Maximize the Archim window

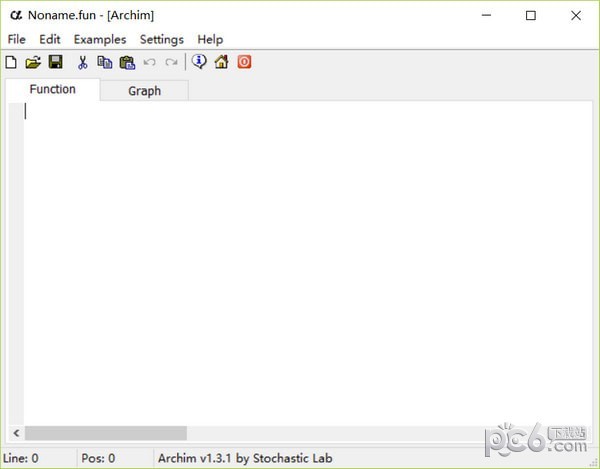point(531,15)
